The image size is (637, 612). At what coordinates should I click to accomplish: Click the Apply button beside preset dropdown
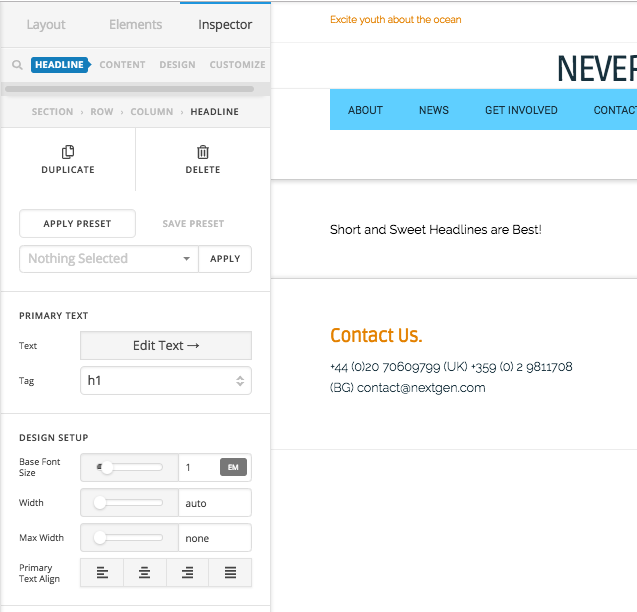pyautogui.click(x=225, y=259)
